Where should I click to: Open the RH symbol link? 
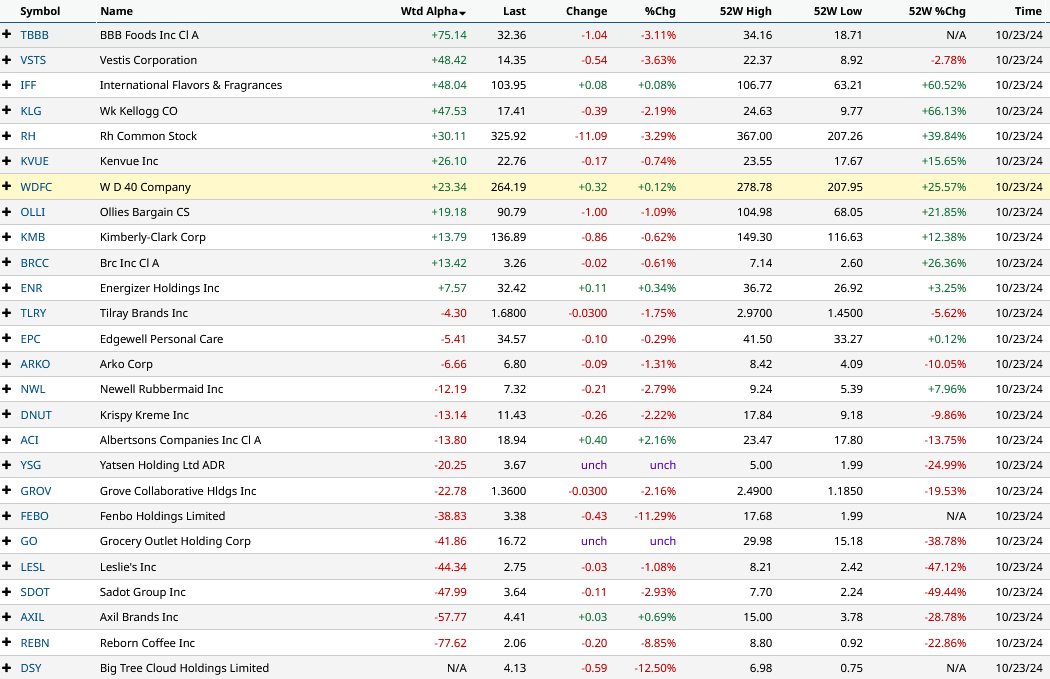(28, 136)
